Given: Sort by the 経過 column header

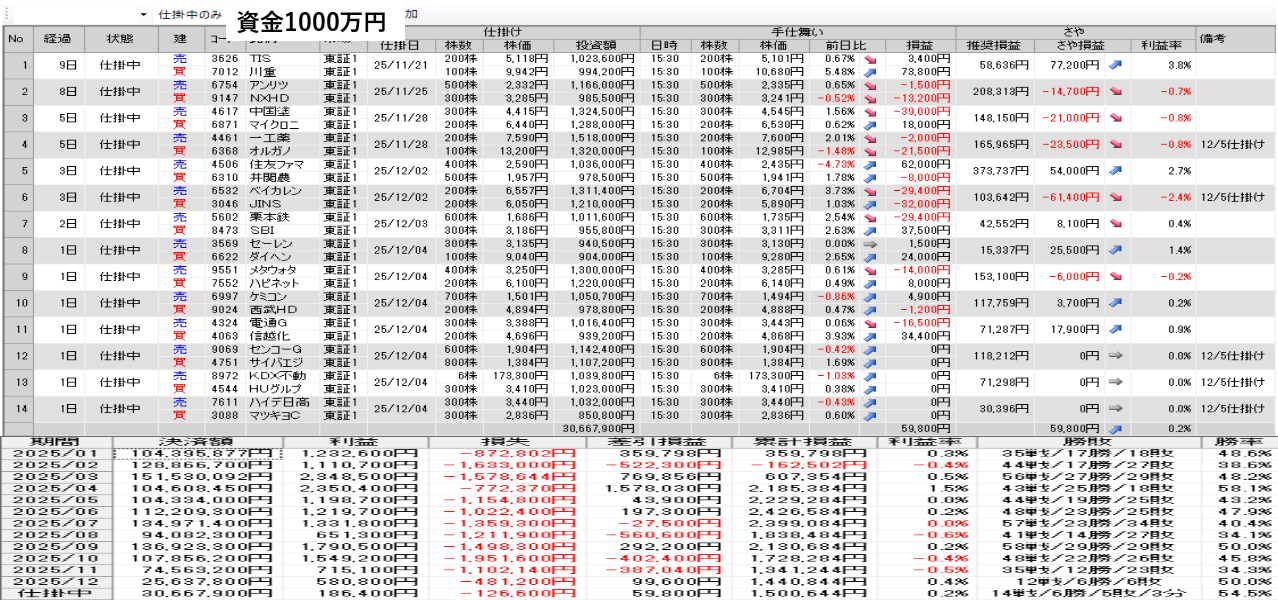Looking at the screenshot, I should point(52,39).
